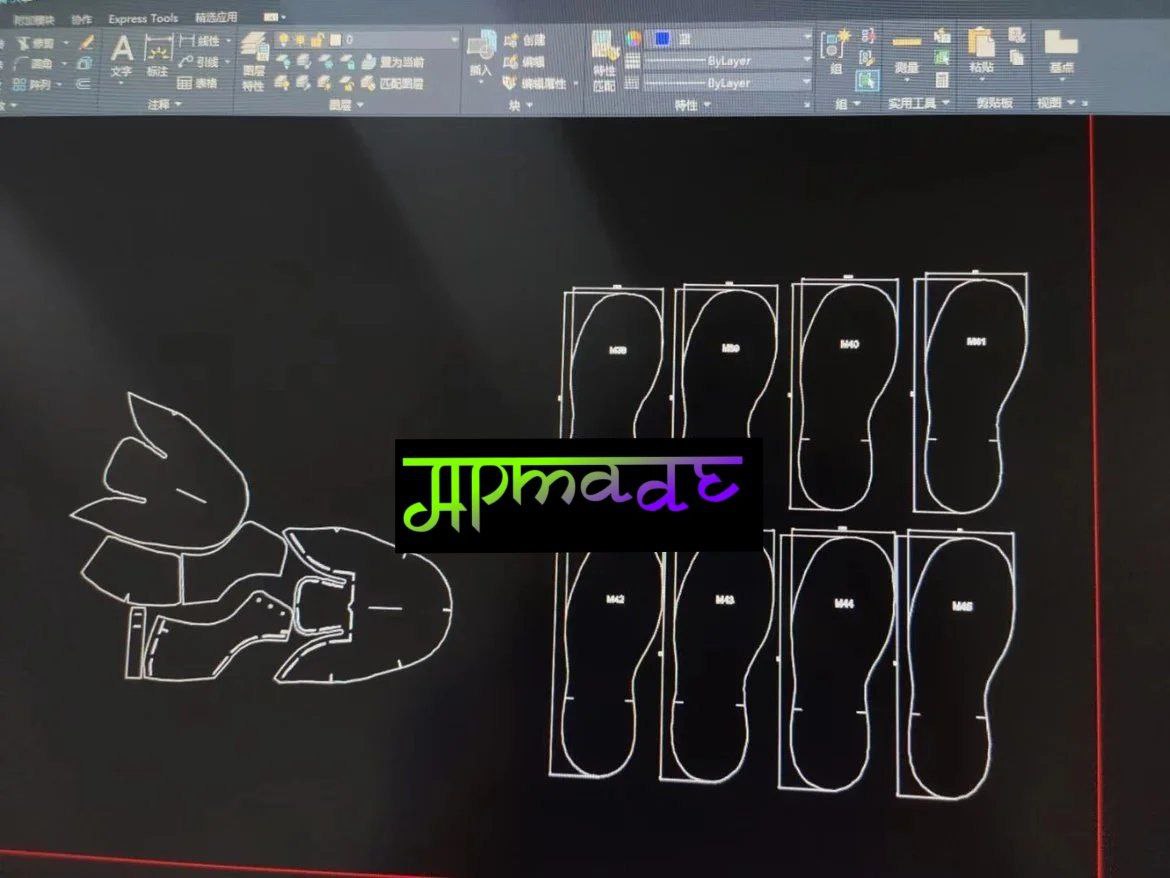Toggle Group Selection on/off highlighted icon
Viewport: 1170px width, 878px height.
coord(867,80)
